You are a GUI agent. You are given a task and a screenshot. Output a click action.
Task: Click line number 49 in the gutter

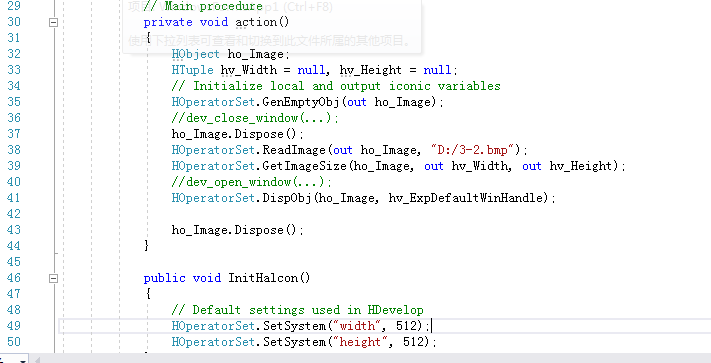point(14,326)
